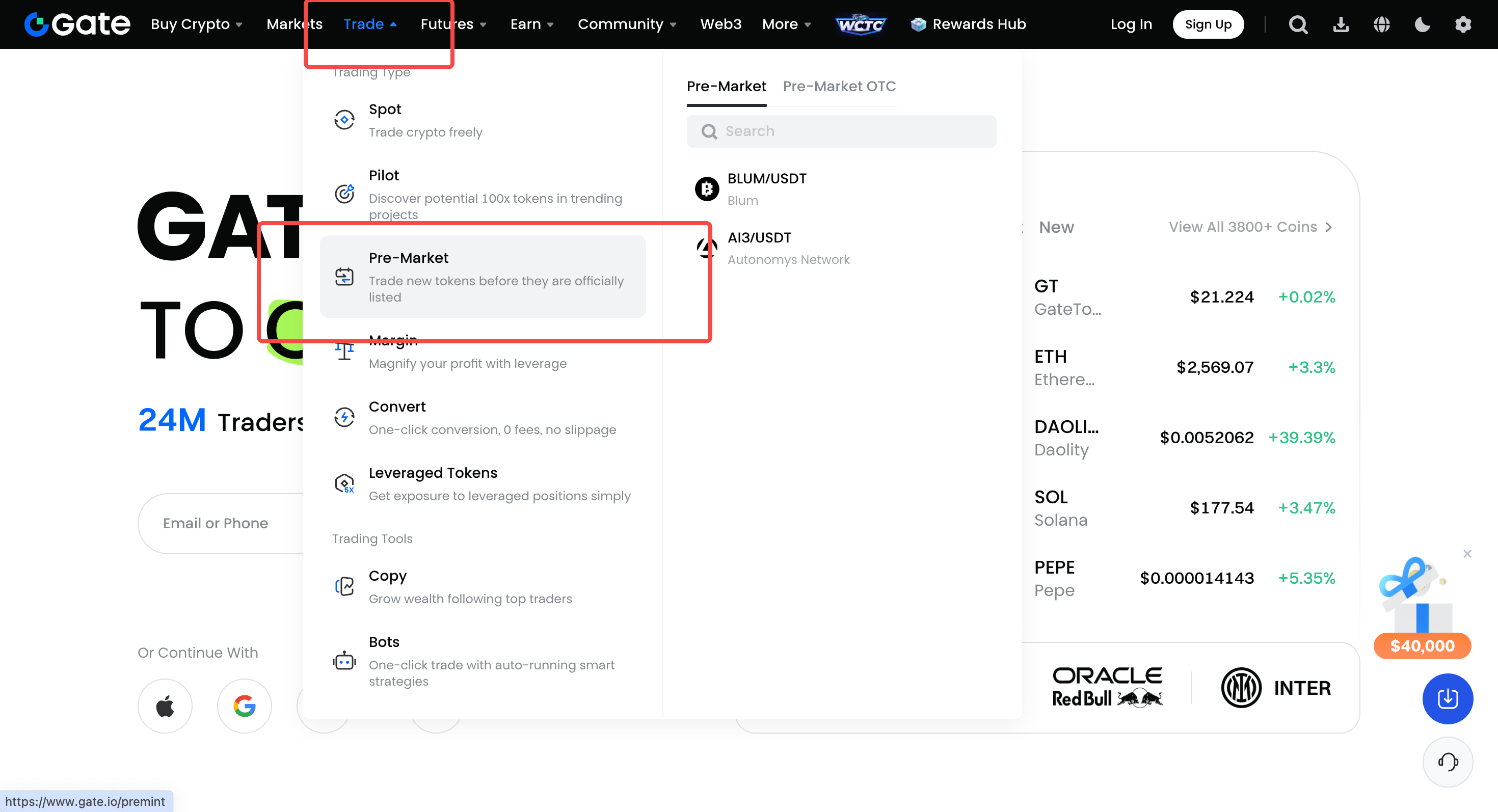Viewport: 1498px width, 812px height.
Task: Continue with Apple icon button
Action: pyautogui.click(x=165, y=706)
